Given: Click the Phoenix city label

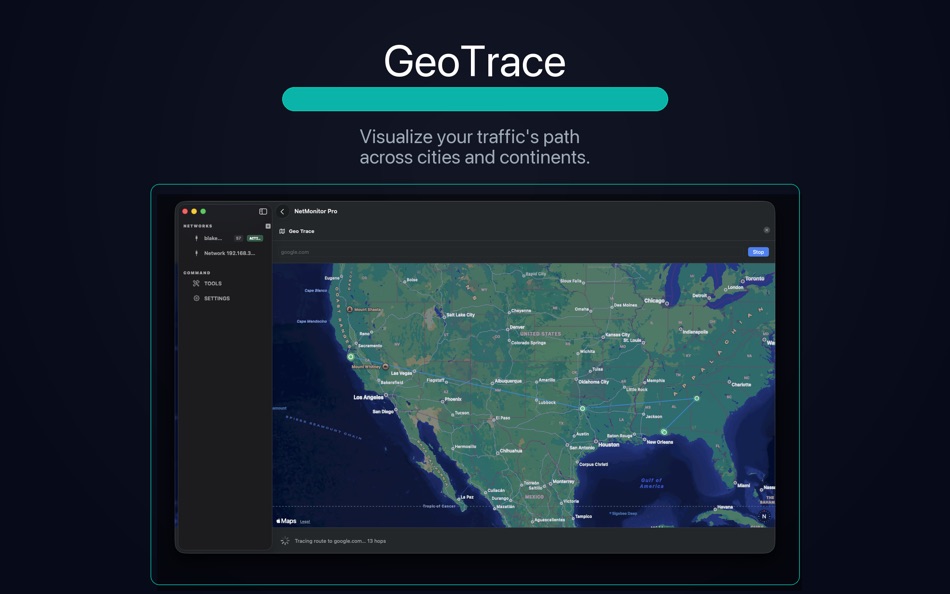Looking at the screenshot, I should [453, 399].
